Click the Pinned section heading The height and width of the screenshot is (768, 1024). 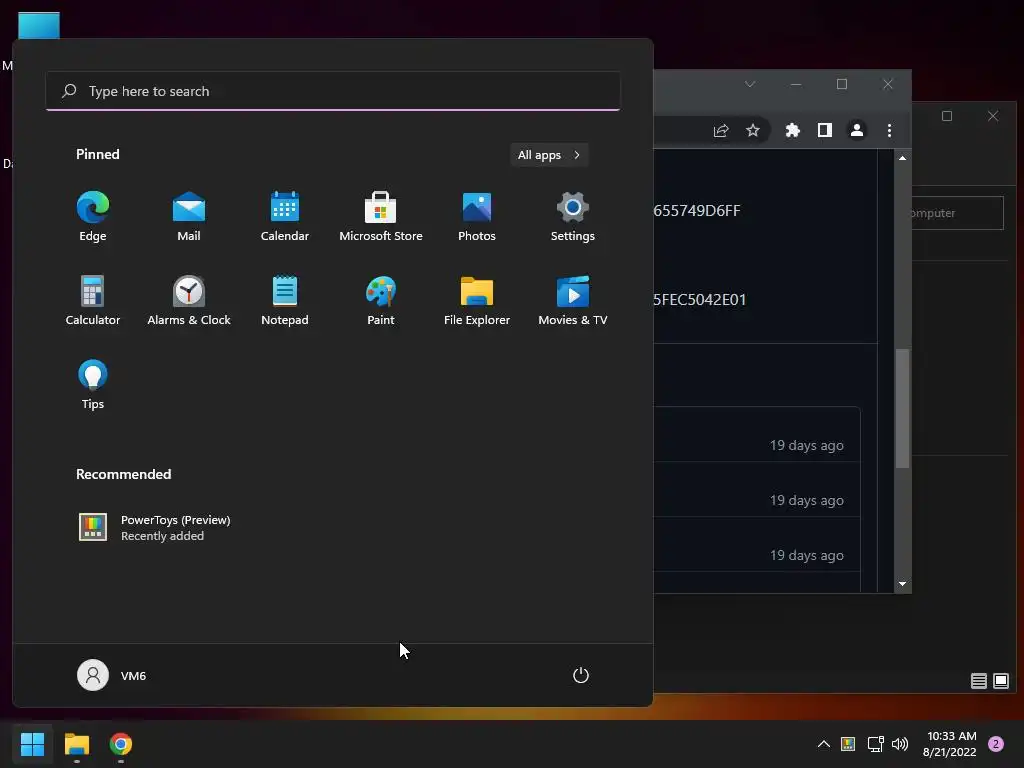click(97, 154)
